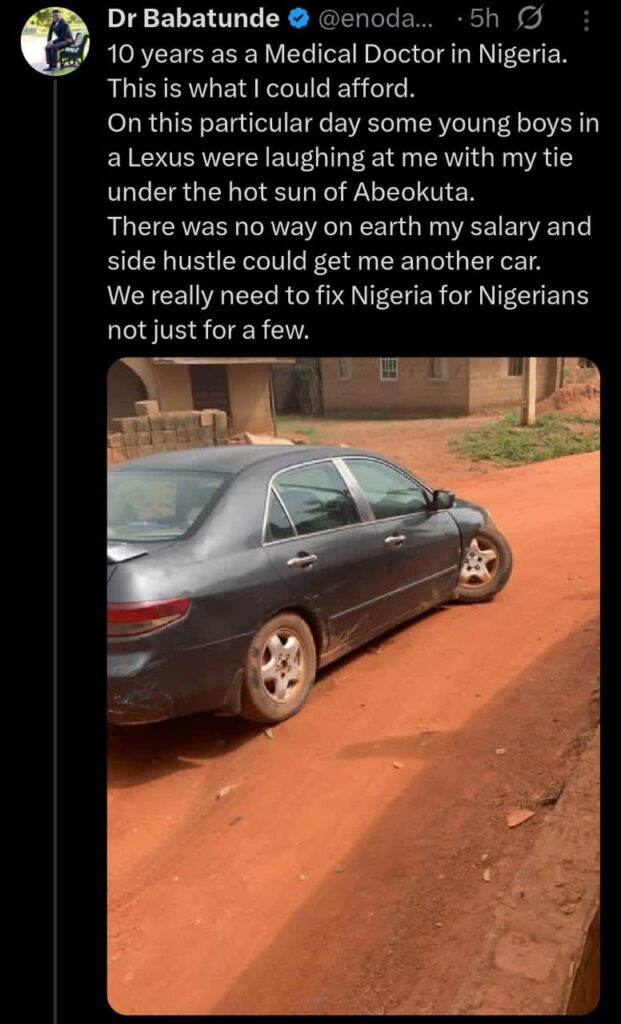This screenshot has width=621, height=1024.
Task: Open the attached car photo
Action: (x=353, y=686)
